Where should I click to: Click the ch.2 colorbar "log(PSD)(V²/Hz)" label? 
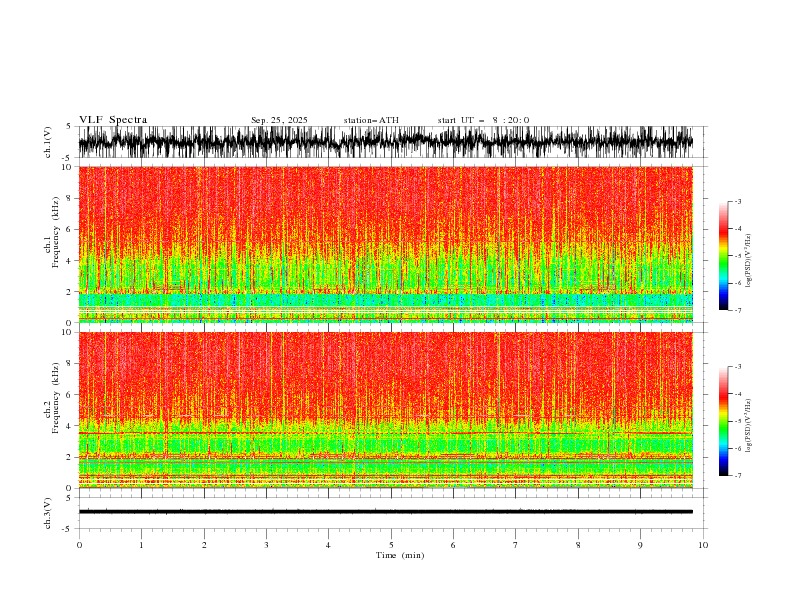click(749, 426)
